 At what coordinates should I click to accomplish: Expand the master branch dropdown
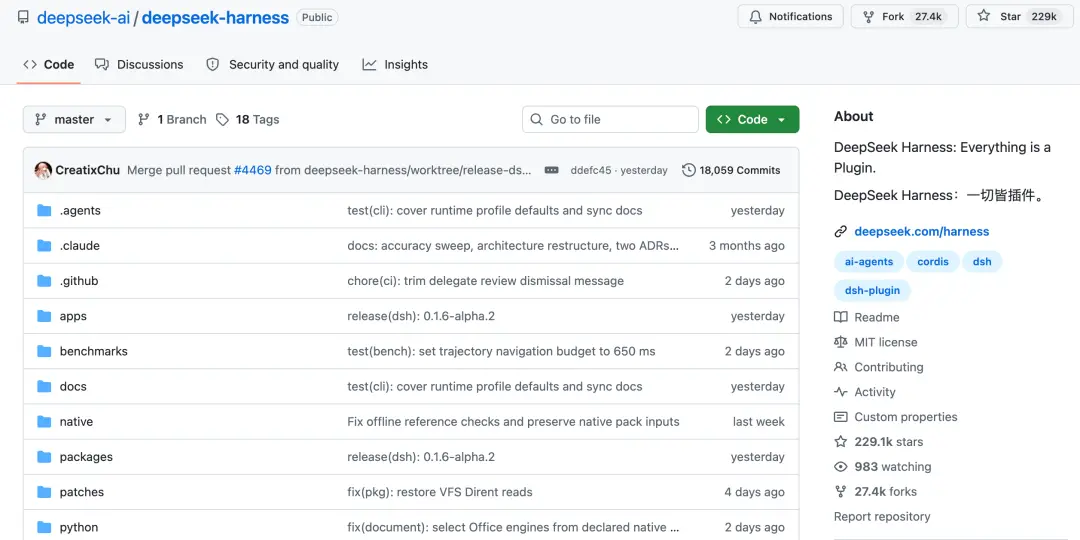(74, 119)
